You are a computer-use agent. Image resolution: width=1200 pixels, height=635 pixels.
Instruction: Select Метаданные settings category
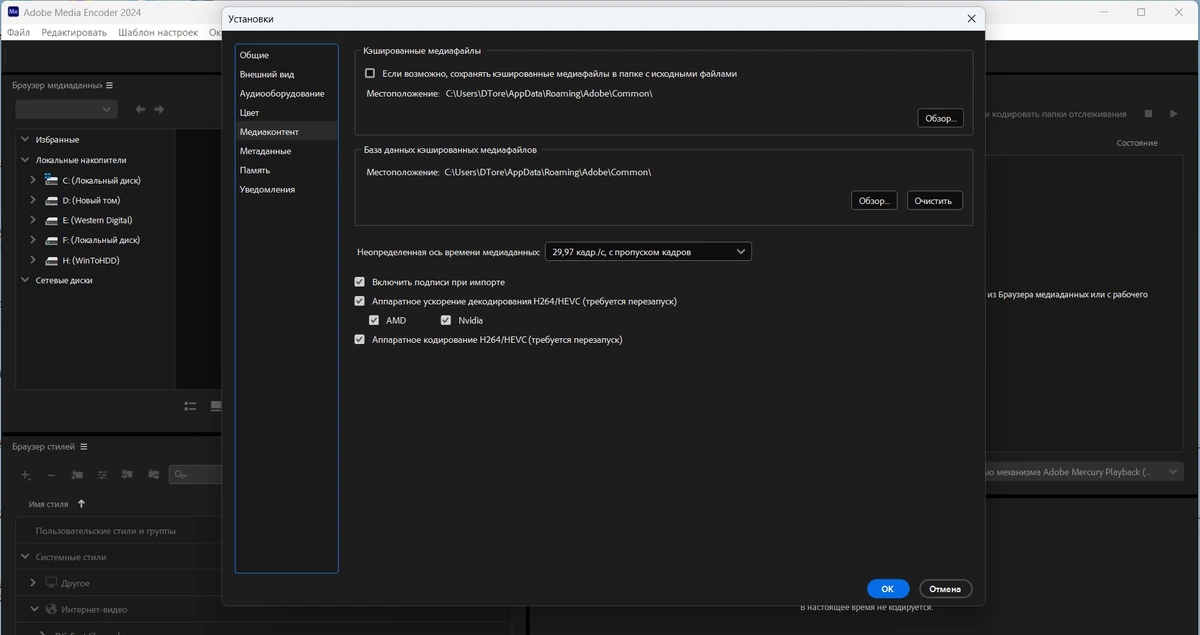tap(286, 151)
